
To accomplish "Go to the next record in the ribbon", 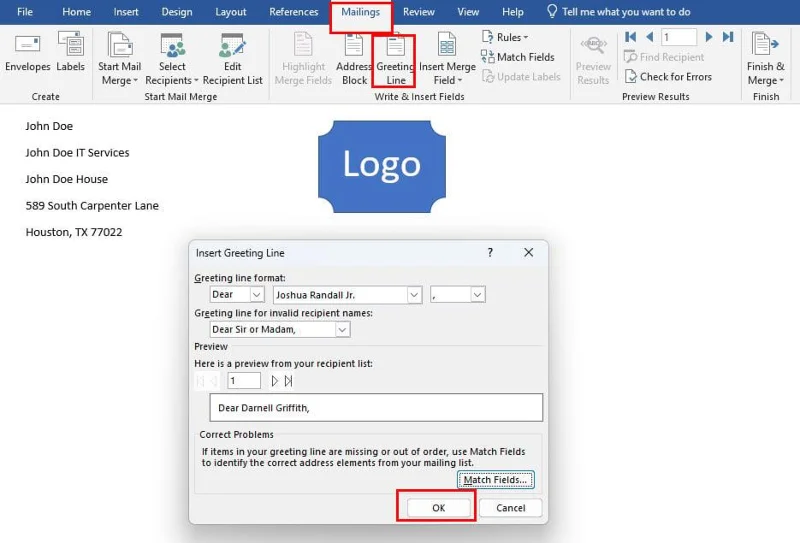I will [x=709, y=37].
